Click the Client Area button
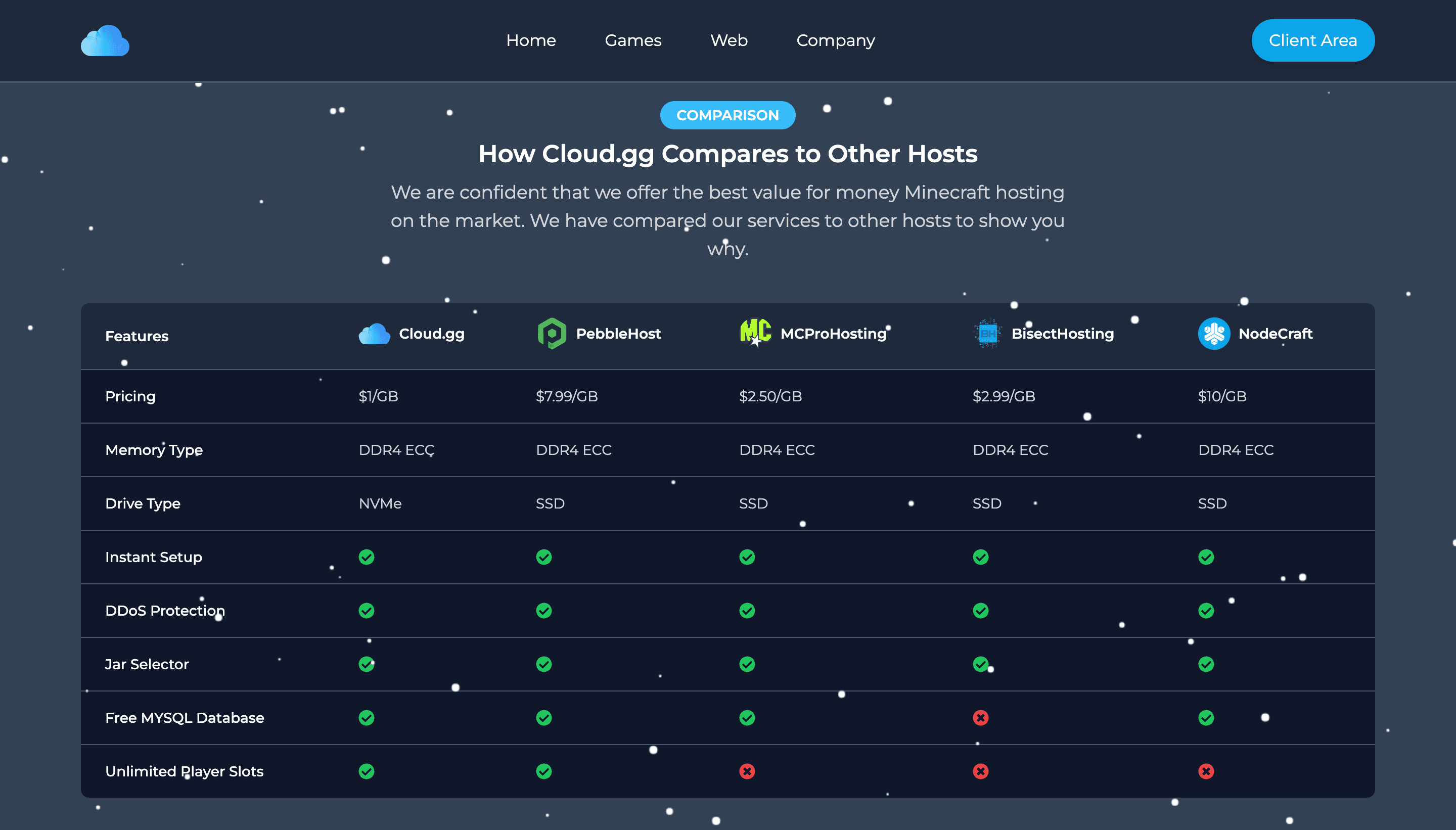This screenshot has width=1456, height=830. (1313, 40)
